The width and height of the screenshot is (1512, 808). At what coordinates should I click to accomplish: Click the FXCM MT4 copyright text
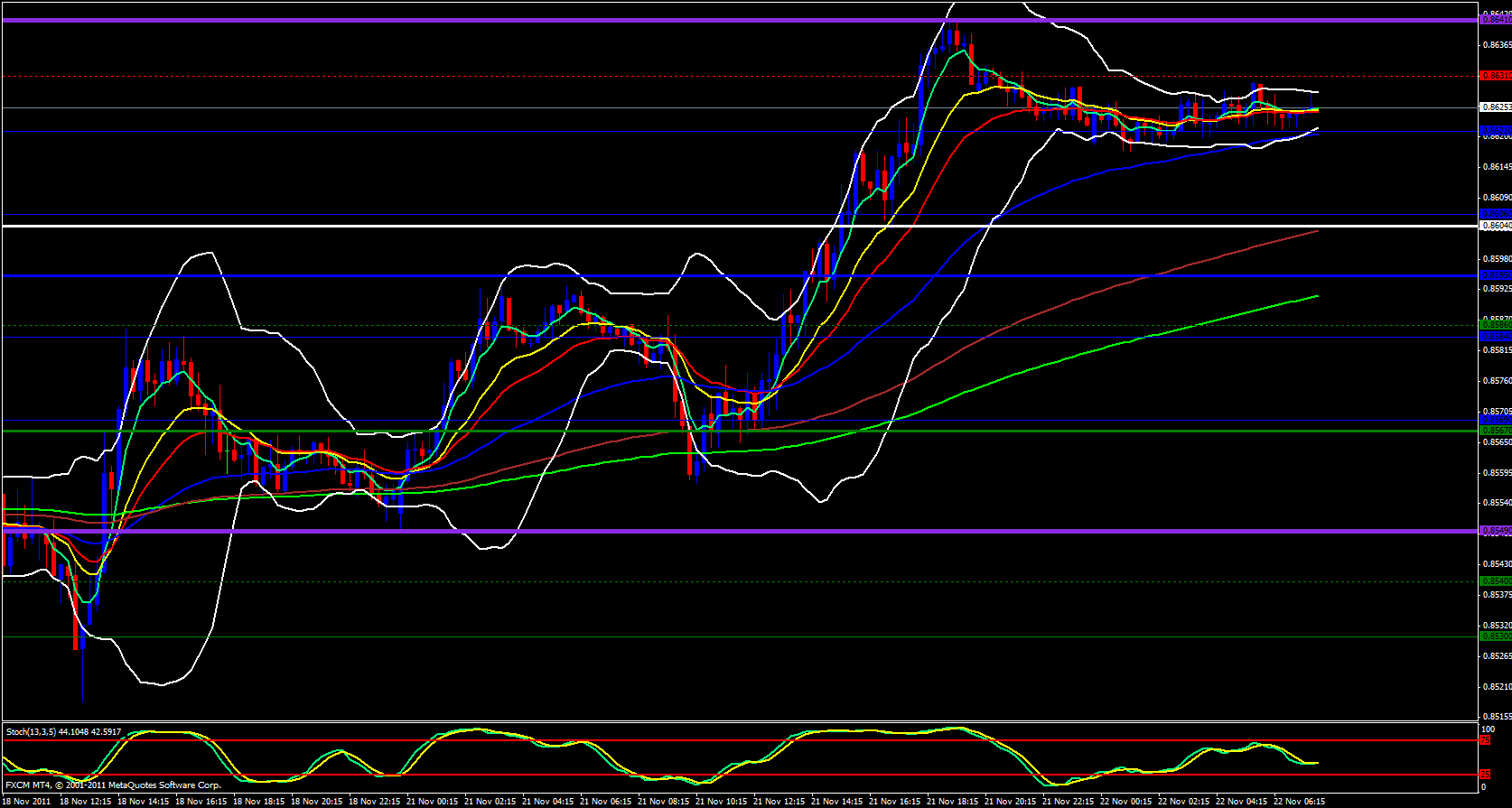point(113,785)
